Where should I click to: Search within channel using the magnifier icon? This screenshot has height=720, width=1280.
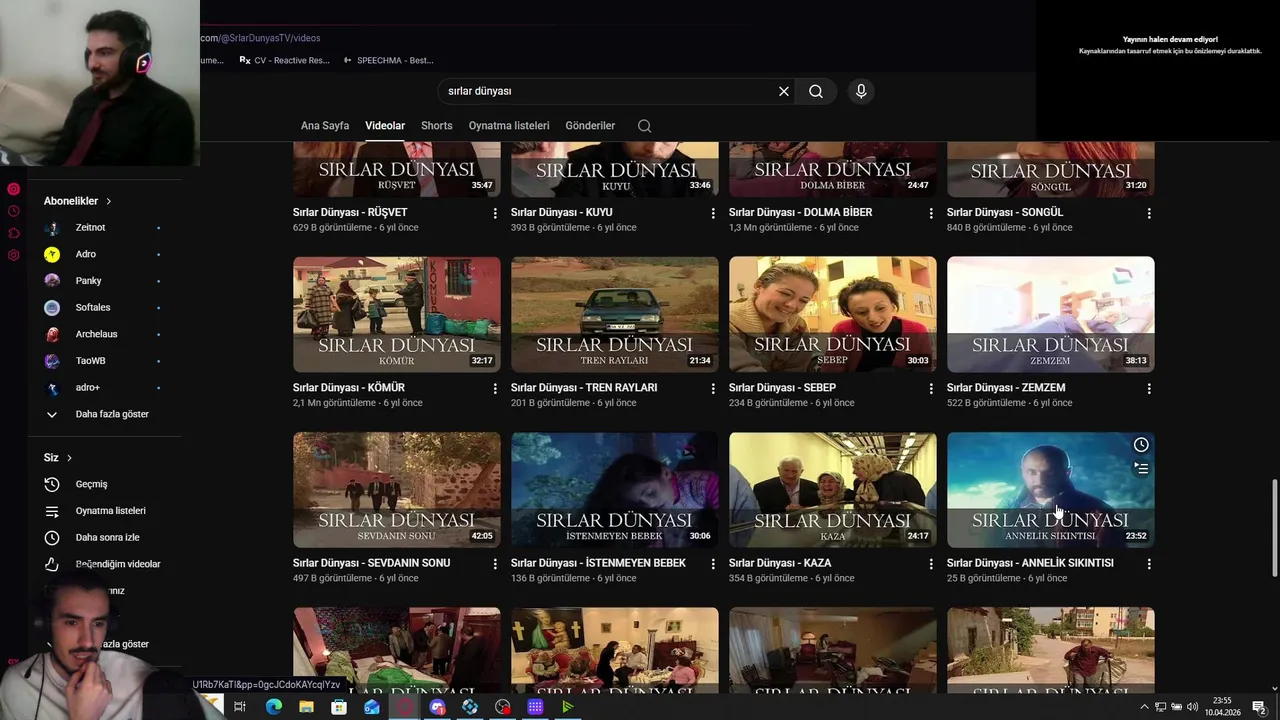(x=644, y=126)
